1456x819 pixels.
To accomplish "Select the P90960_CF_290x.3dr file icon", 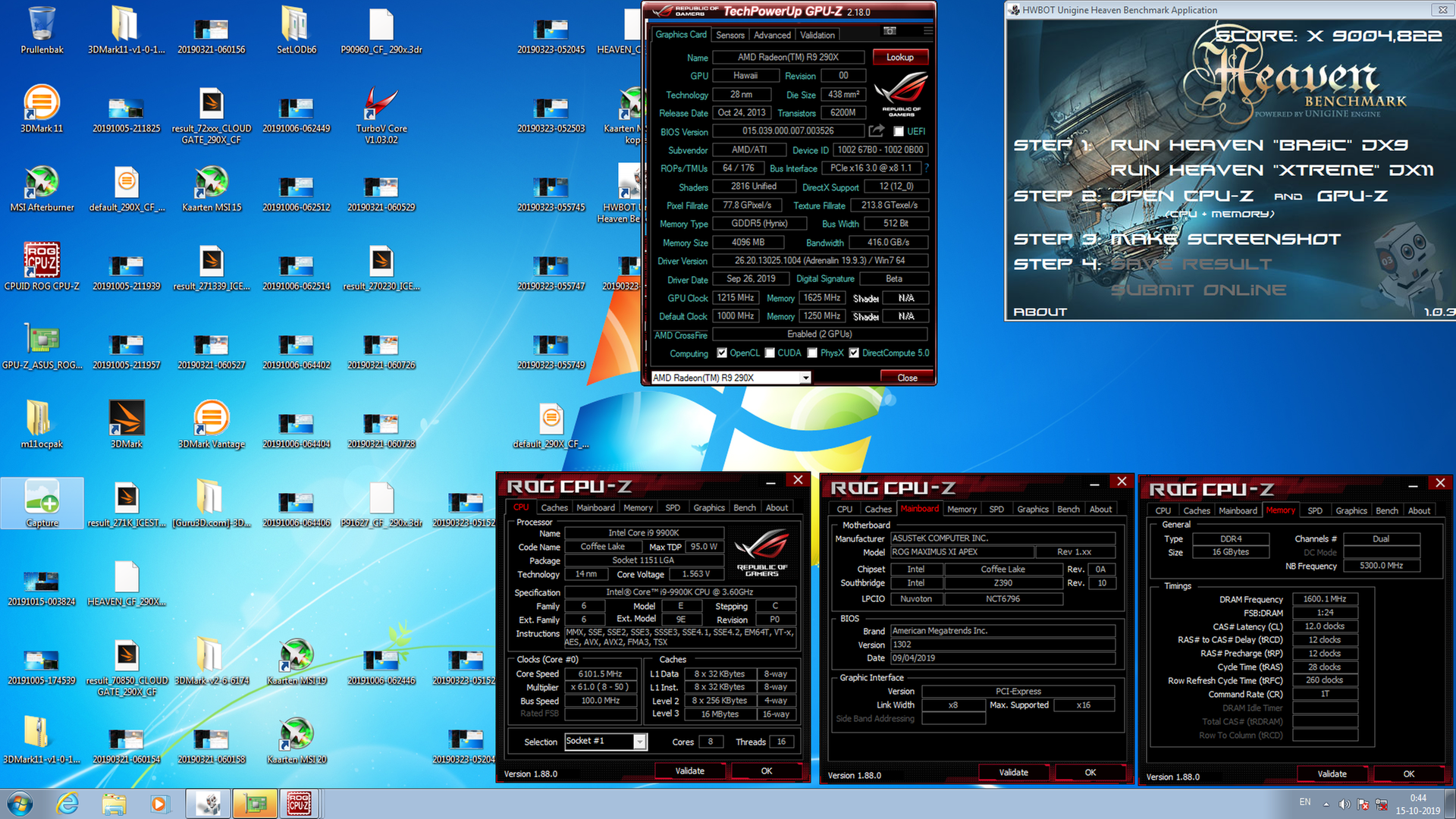I will coord(381,30).
